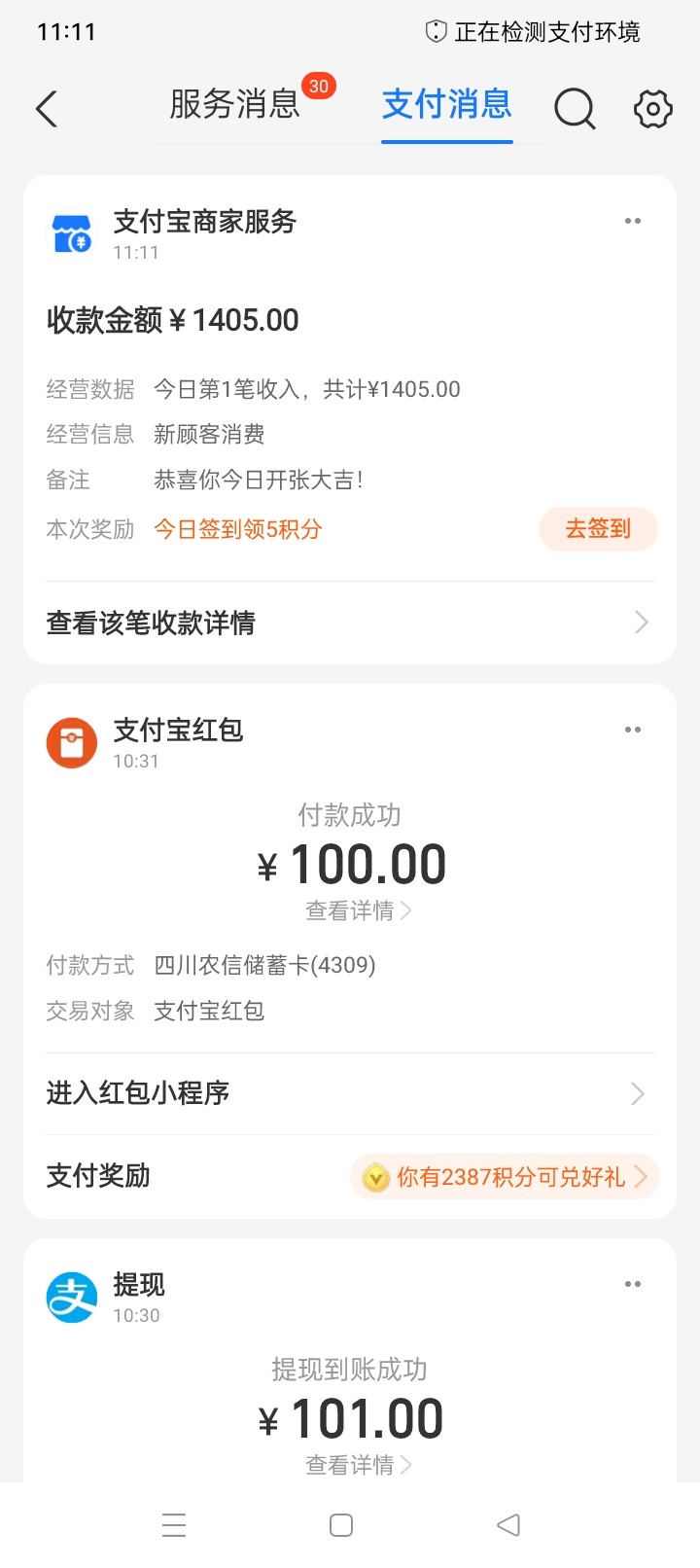Tap 查看详情 under ¥101.00 withdrawal

point(357,1465)
